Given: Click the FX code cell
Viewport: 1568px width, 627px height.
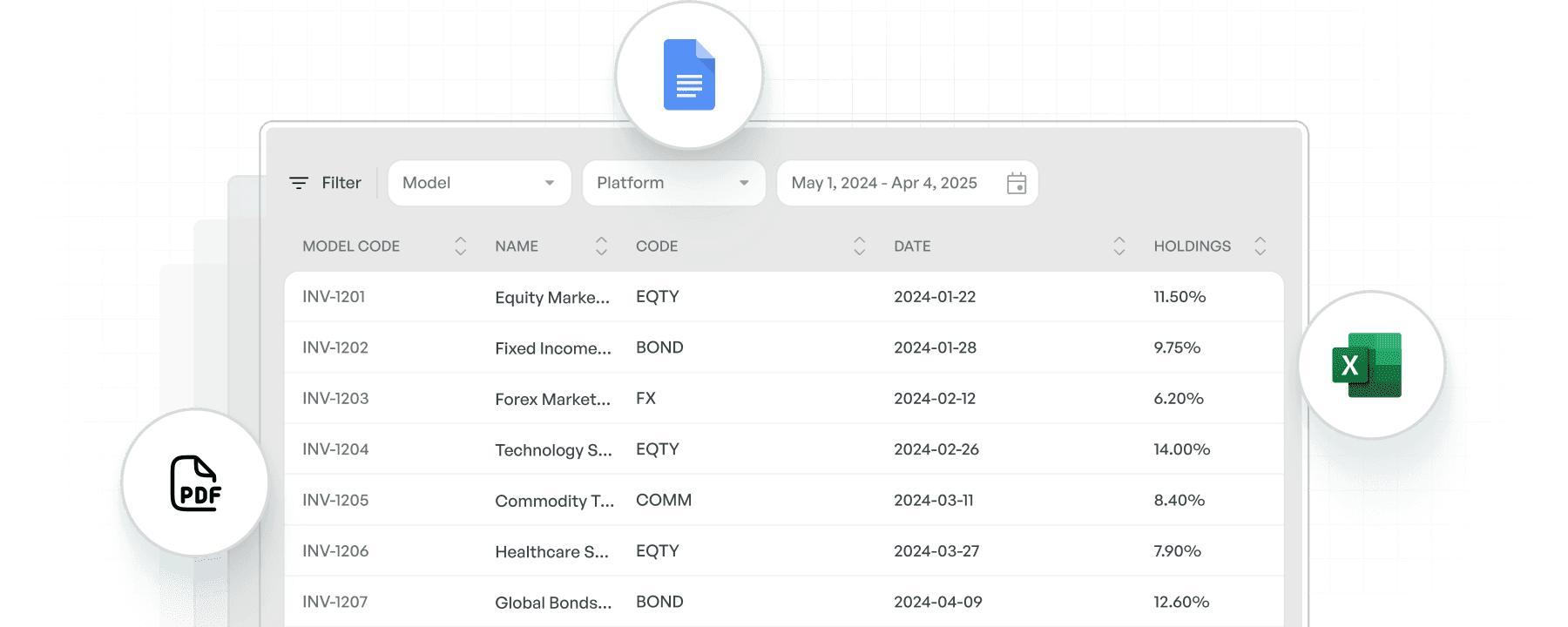Looking at the screenshot, I should 645,398.
